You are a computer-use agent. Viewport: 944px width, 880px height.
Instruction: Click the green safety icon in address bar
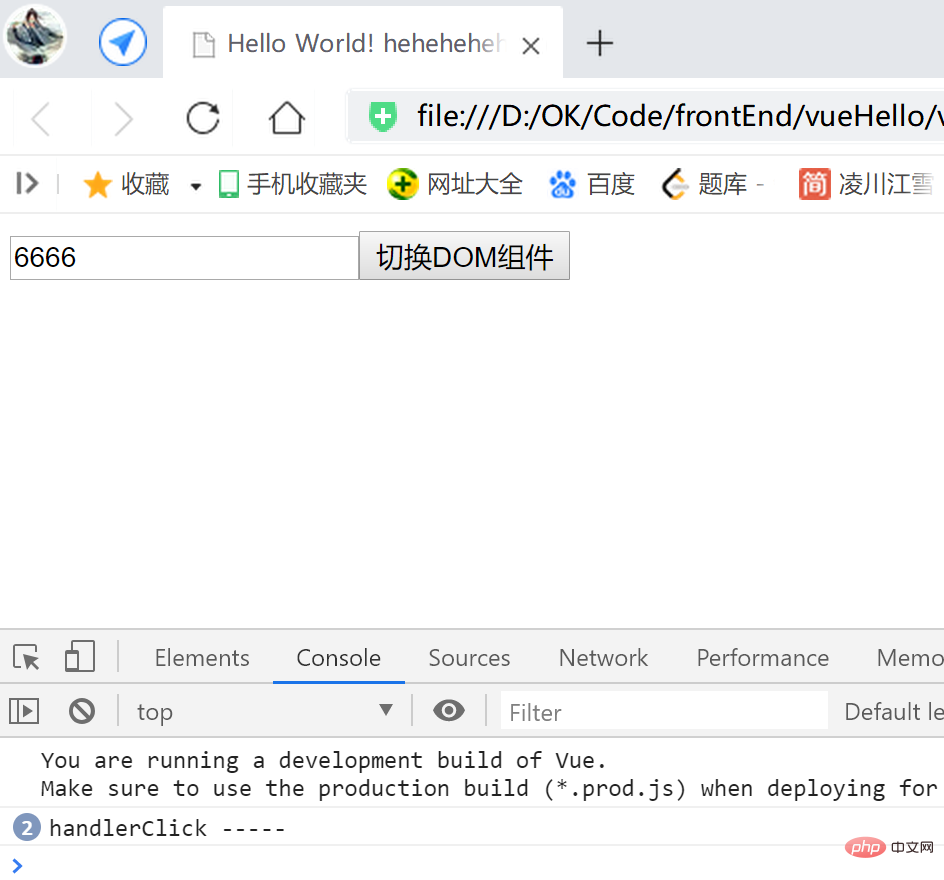click(382, 116)
